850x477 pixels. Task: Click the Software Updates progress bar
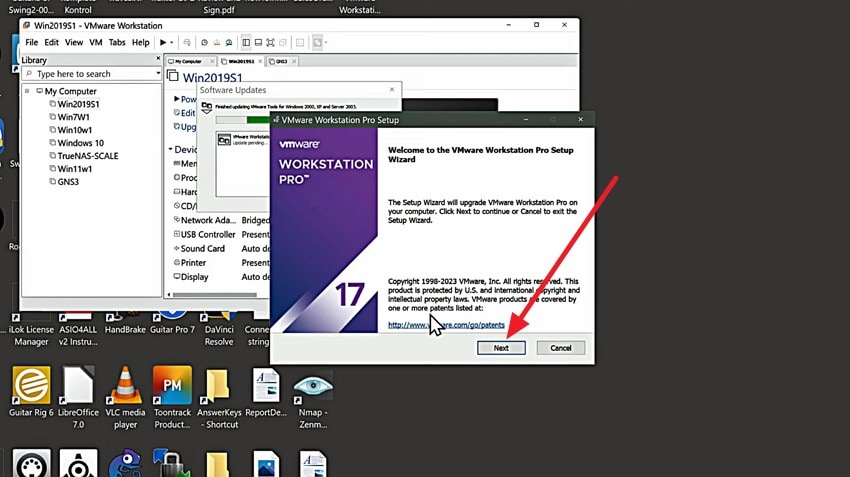[x=243, y=120]
